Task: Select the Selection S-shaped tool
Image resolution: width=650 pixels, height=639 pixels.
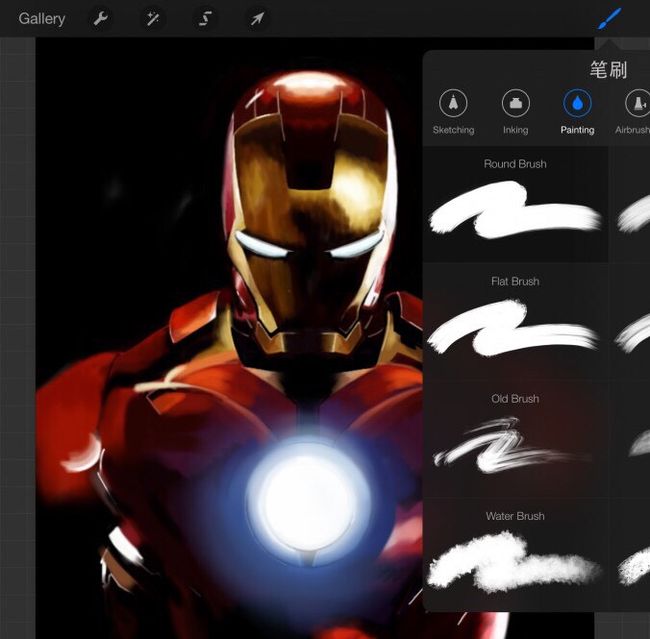Action: (x=205, y=19)
